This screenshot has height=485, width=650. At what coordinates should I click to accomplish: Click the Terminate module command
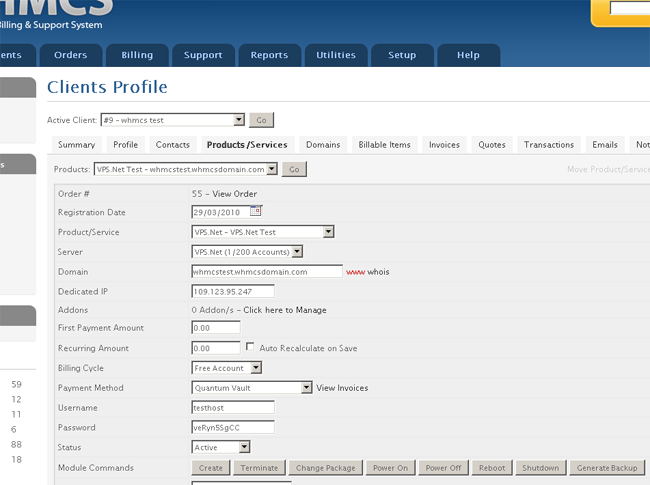(260, 468)
